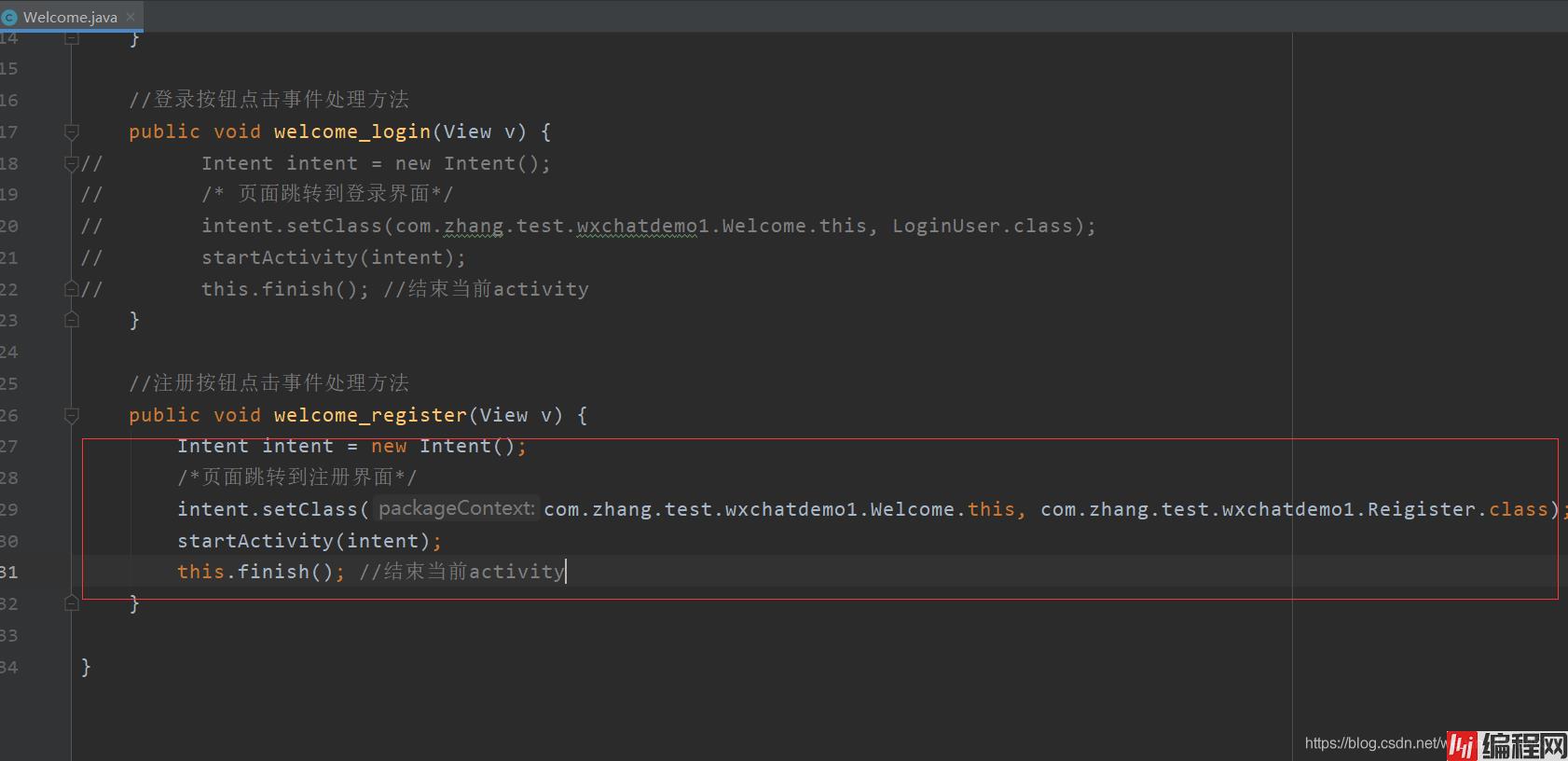Close the Welcome.java tab
The width and height of the screenshot is (1568, 761).
click(131, 17)
